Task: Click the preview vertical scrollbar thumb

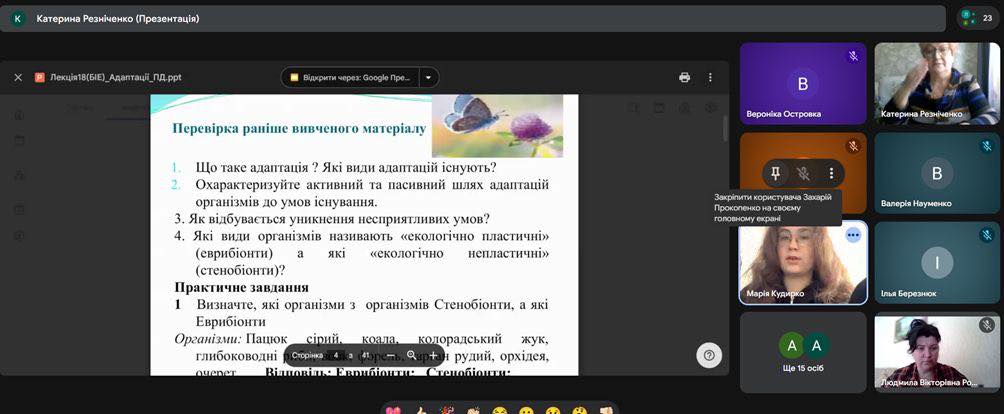Action: pos(725,128)
